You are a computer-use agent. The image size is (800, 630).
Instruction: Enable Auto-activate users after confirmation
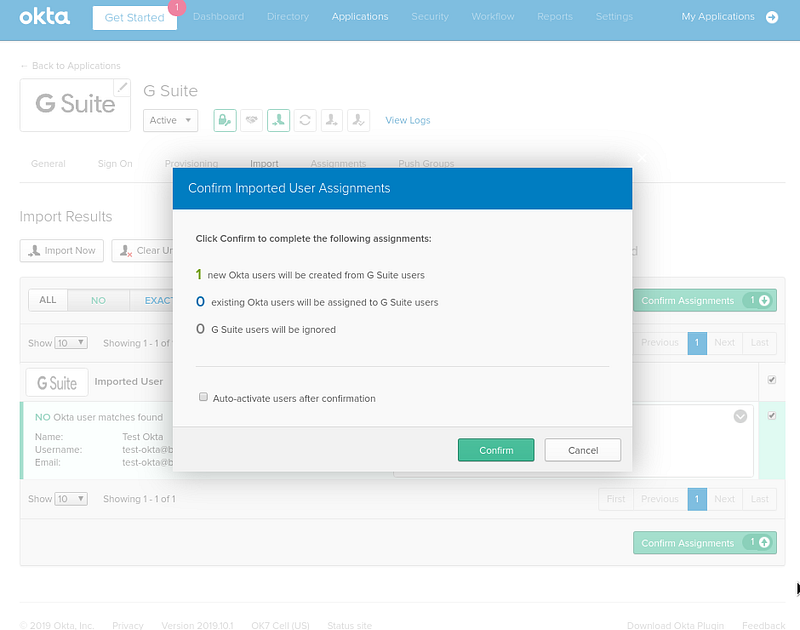[203, 397]
